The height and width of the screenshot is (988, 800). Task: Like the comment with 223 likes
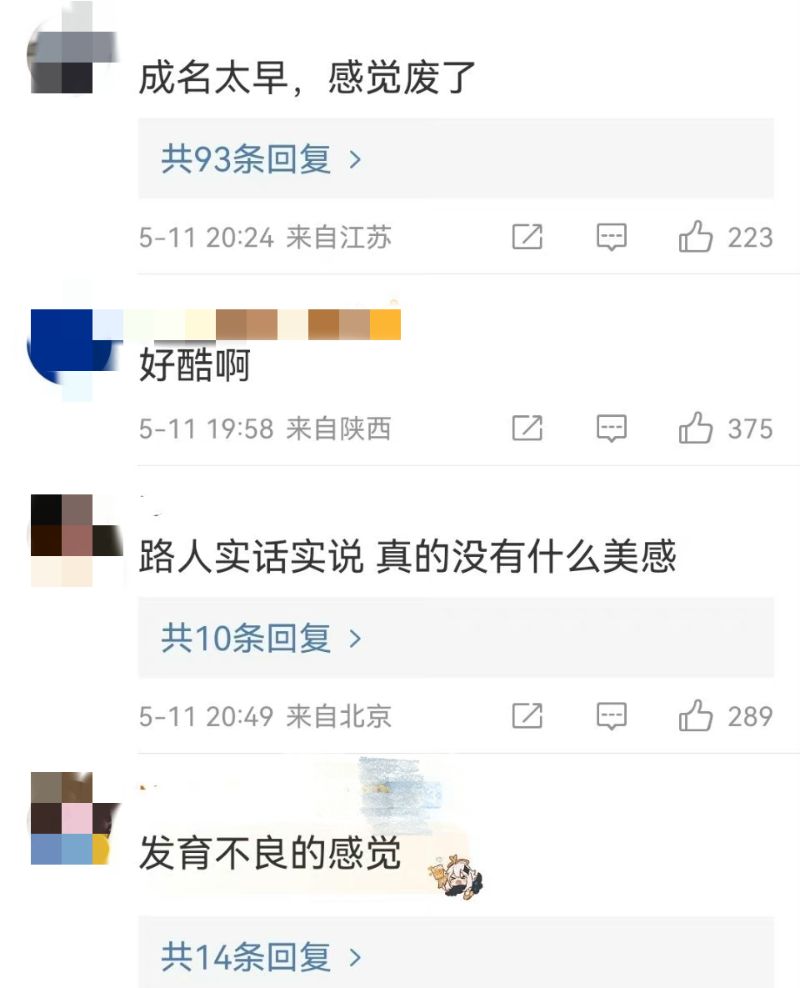click(x=695, y=237)
